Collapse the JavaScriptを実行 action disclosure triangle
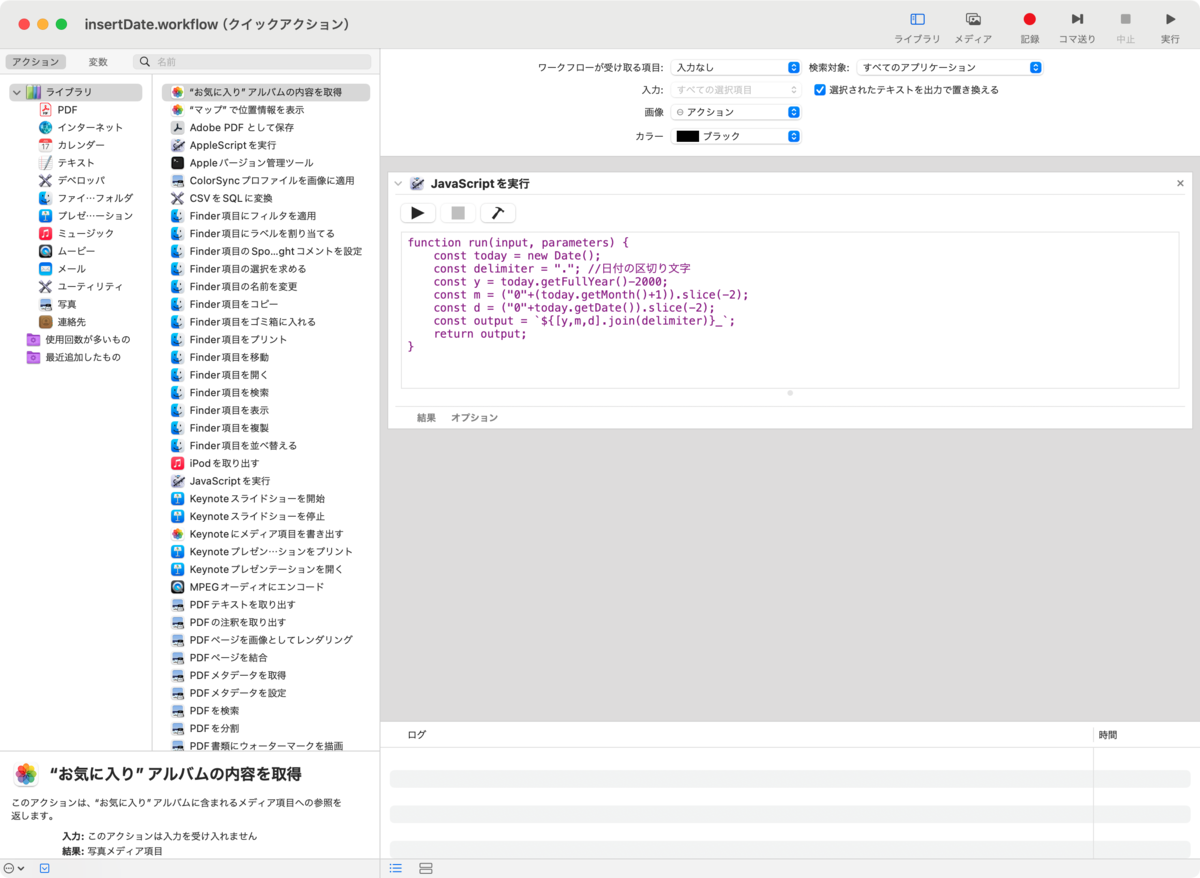 point(398,184)
